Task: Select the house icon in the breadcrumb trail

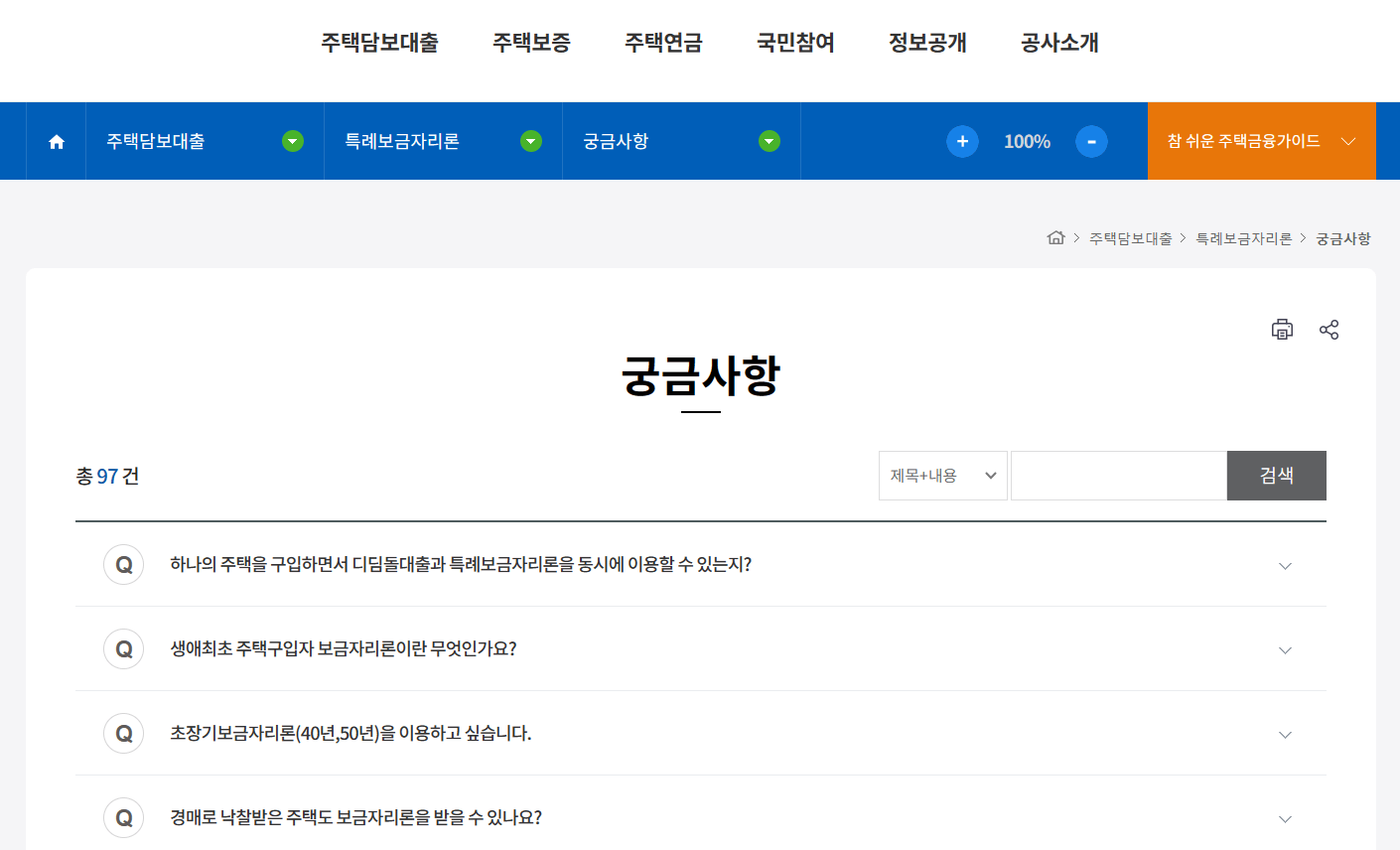Action: tap(1055, 238)
